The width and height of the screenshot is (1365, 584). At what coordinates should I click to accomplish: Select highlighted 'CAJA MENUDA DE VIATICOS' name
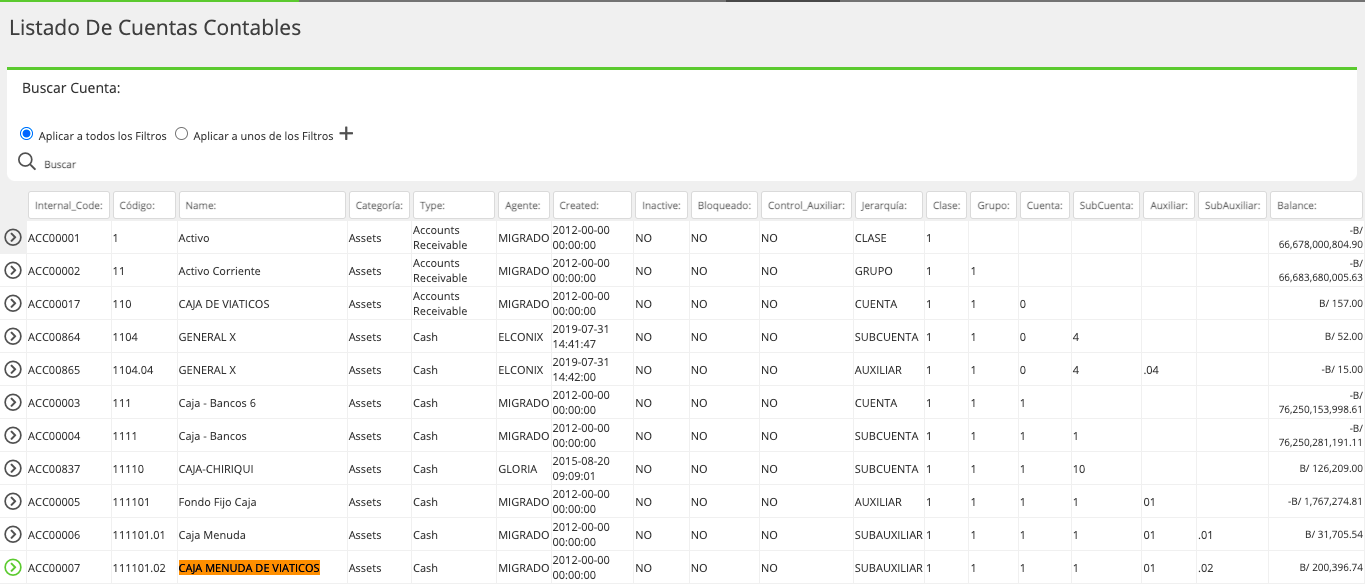pos(249,568)
